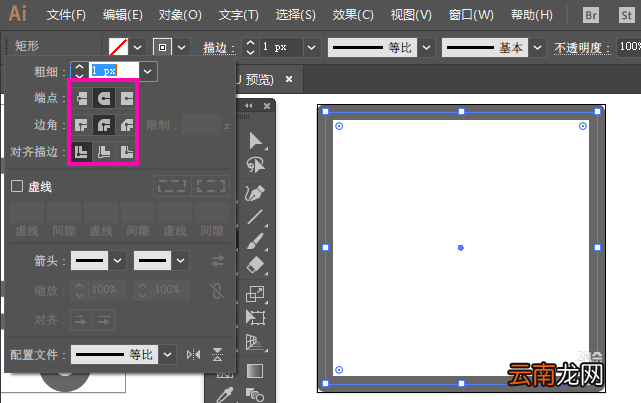The height and width of the screenshot is (403, 641).
Task: Select the Line Segment tool
Action: tap(255, 217)
